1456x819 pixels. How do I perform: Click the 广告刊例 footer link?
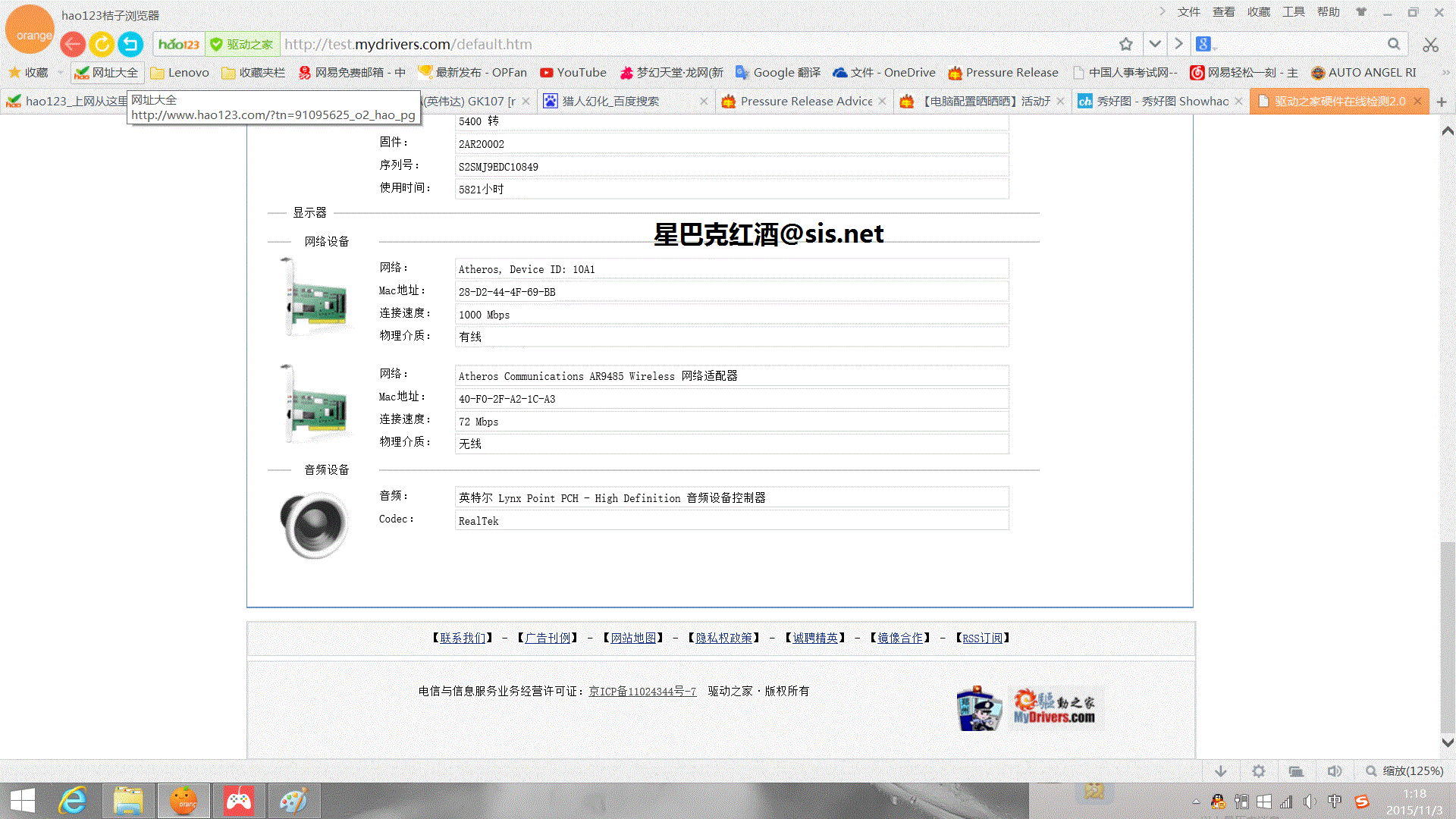548,639
